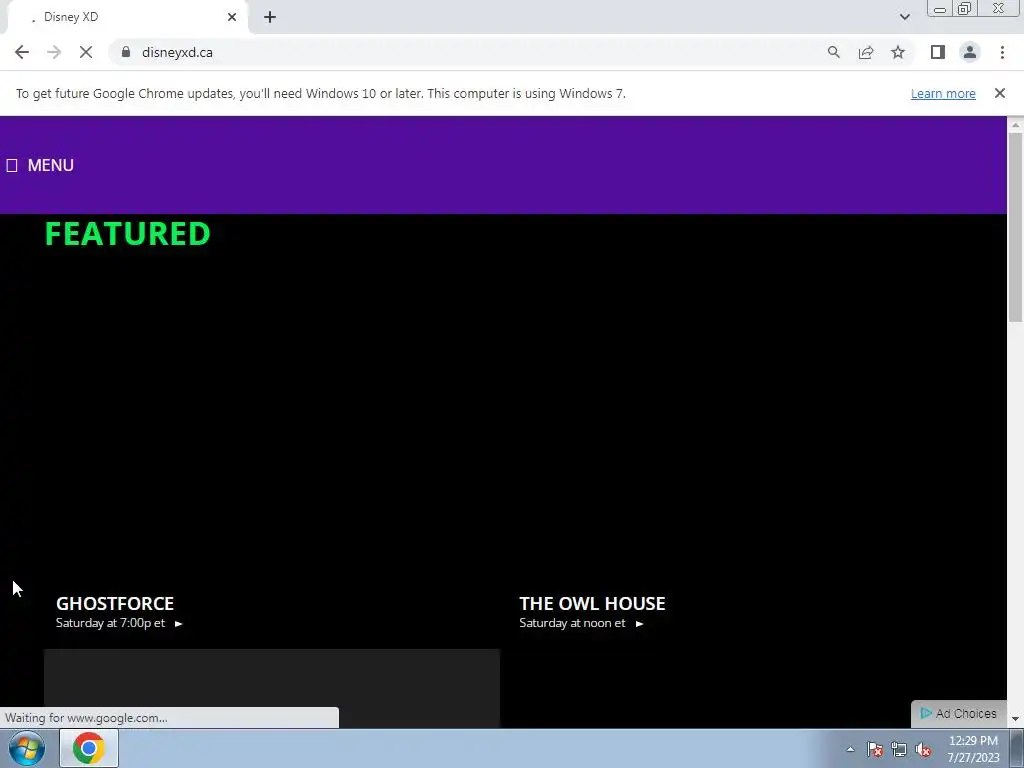The width and height of the screenshot is (1024, 768).
Task: Click the browser back arrow
Action: pyautogui.click(x=22, y=52)
